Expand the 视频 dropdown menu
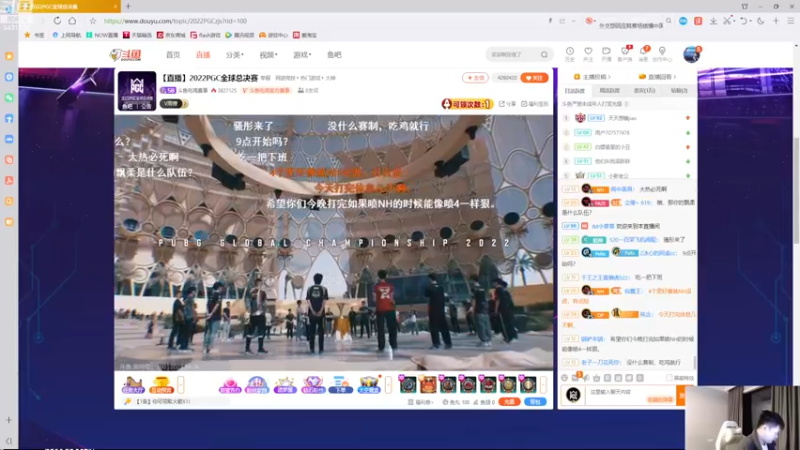The image size is (800, 450). coord(268,55)
